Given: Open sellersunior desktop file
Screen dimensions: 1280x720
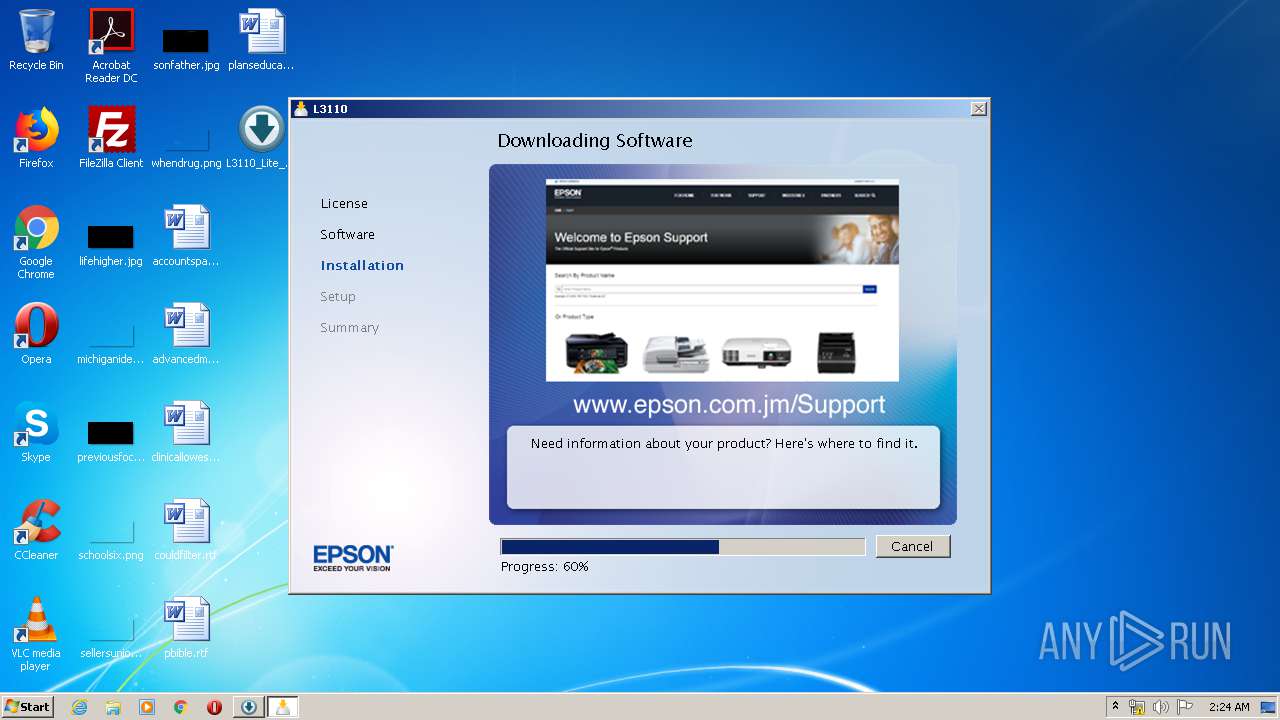Looking at the screenshot, I should point(111,637).
